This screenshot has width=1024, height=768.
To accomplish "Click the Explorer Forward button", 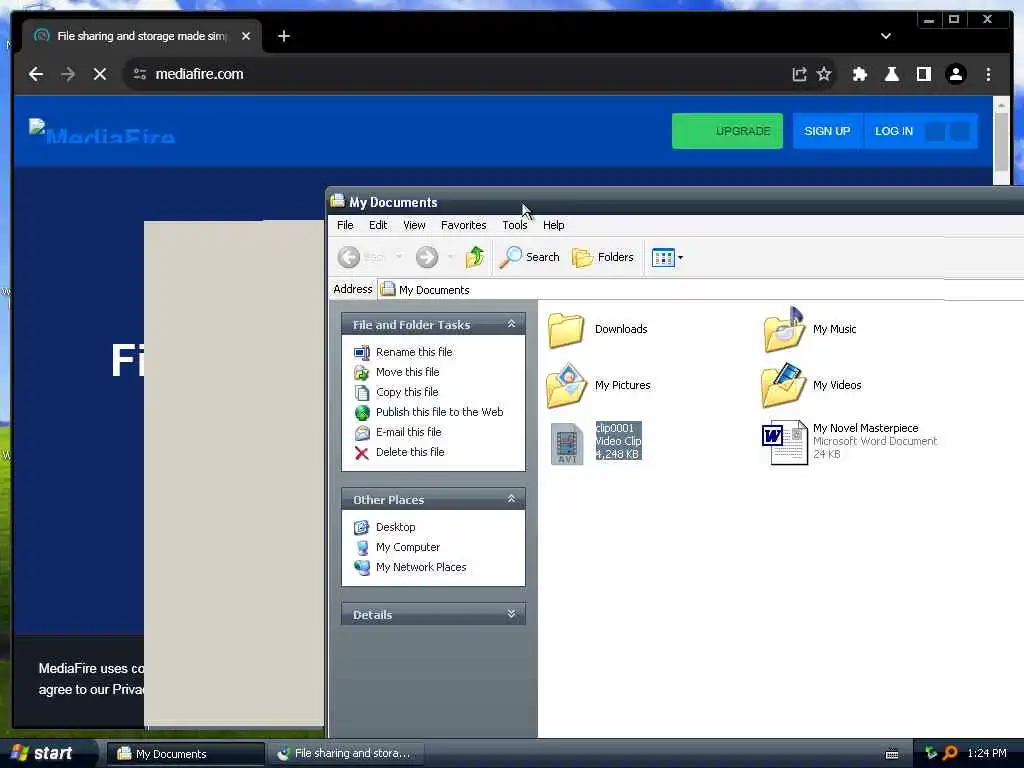I will [427, 257].
